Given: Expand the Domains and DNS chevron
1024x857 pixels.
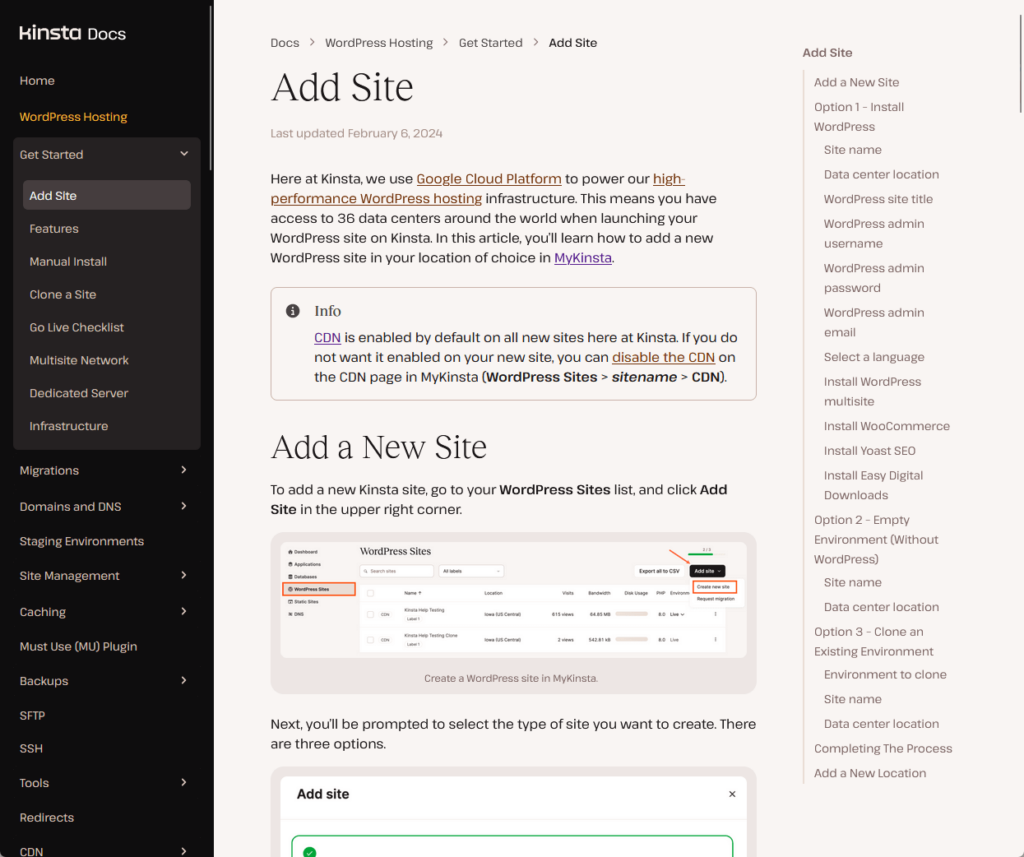Looking at the screenshot, I should (184, 506).
